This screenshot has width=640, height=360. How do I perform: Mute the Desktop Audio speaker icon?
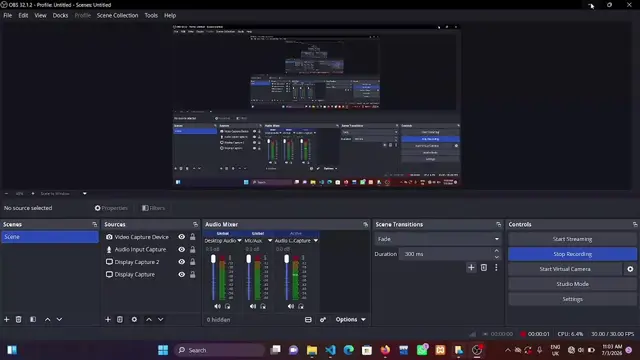[x=218, y=306]
